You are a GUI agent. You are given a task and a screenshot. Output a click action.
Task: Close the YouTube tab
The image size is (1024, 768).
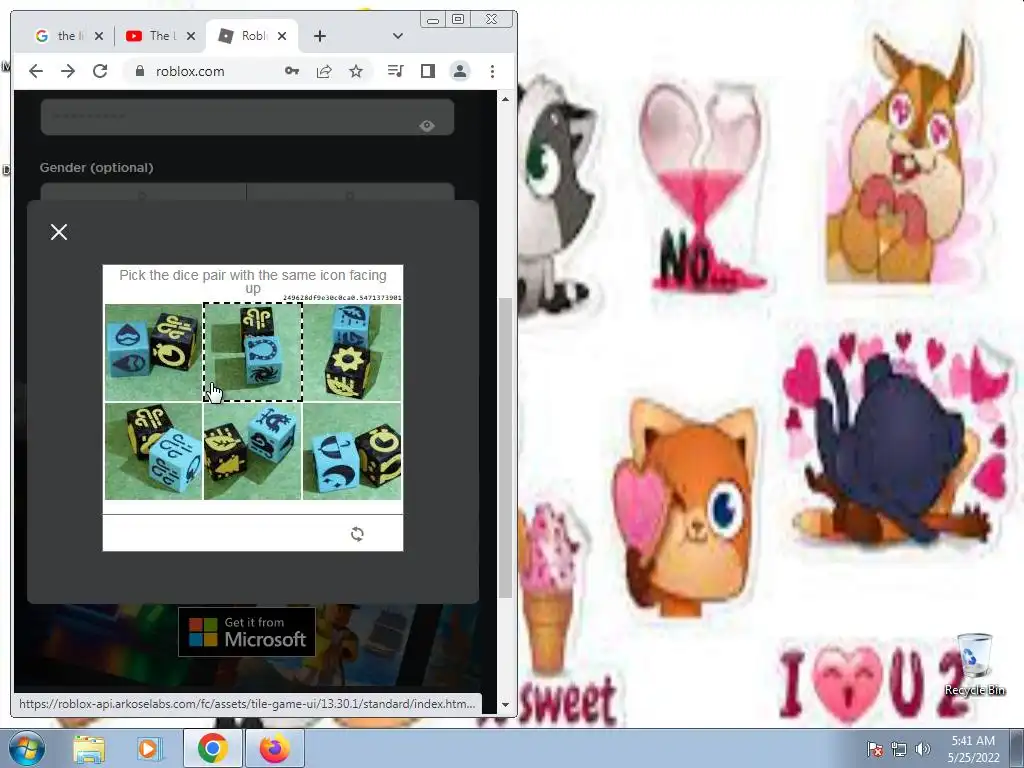(191, 36)
